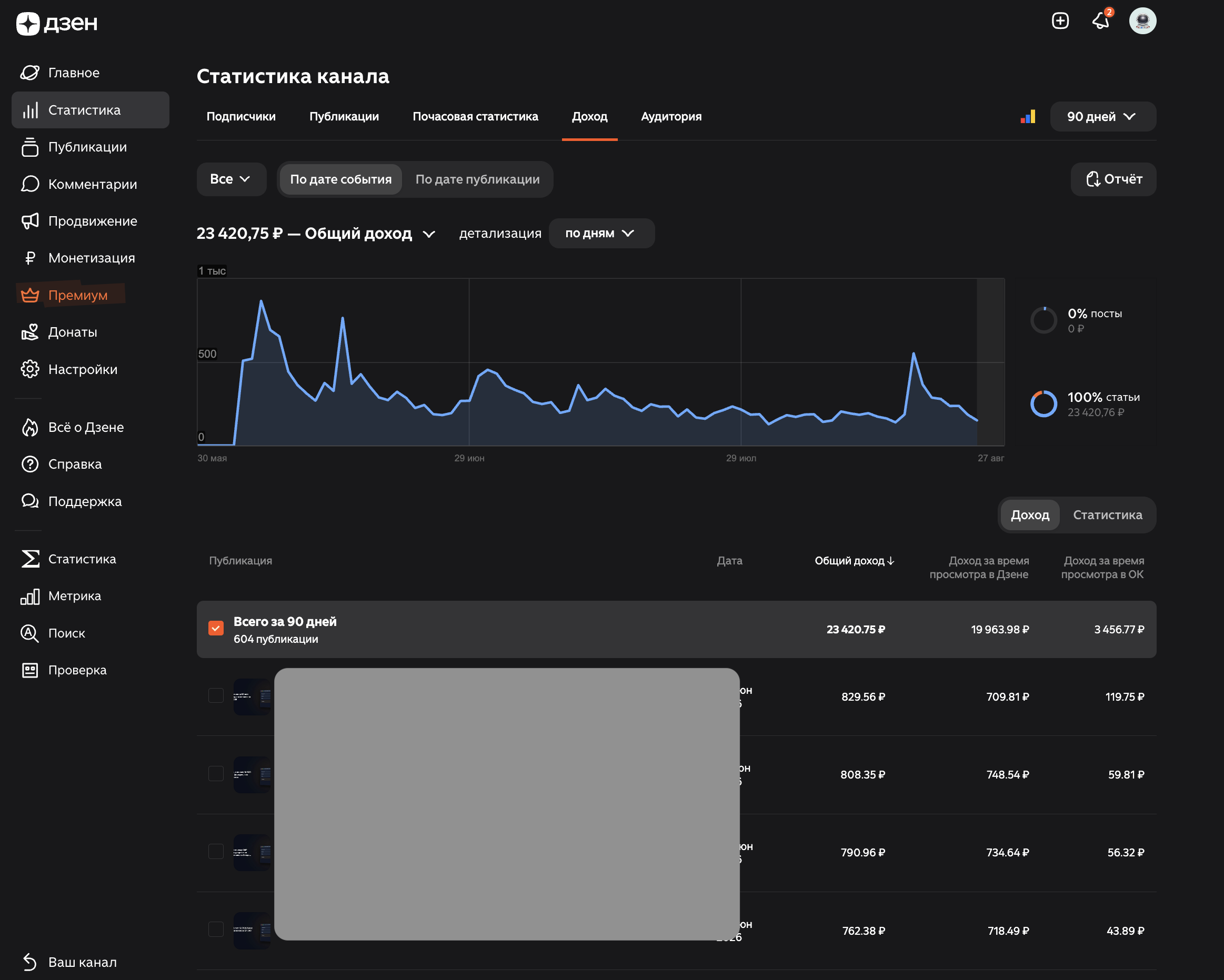This screenshot has width=1224, height=980.
Task: Expand the 90 дней period dropdown
Action: (1102, 116)
